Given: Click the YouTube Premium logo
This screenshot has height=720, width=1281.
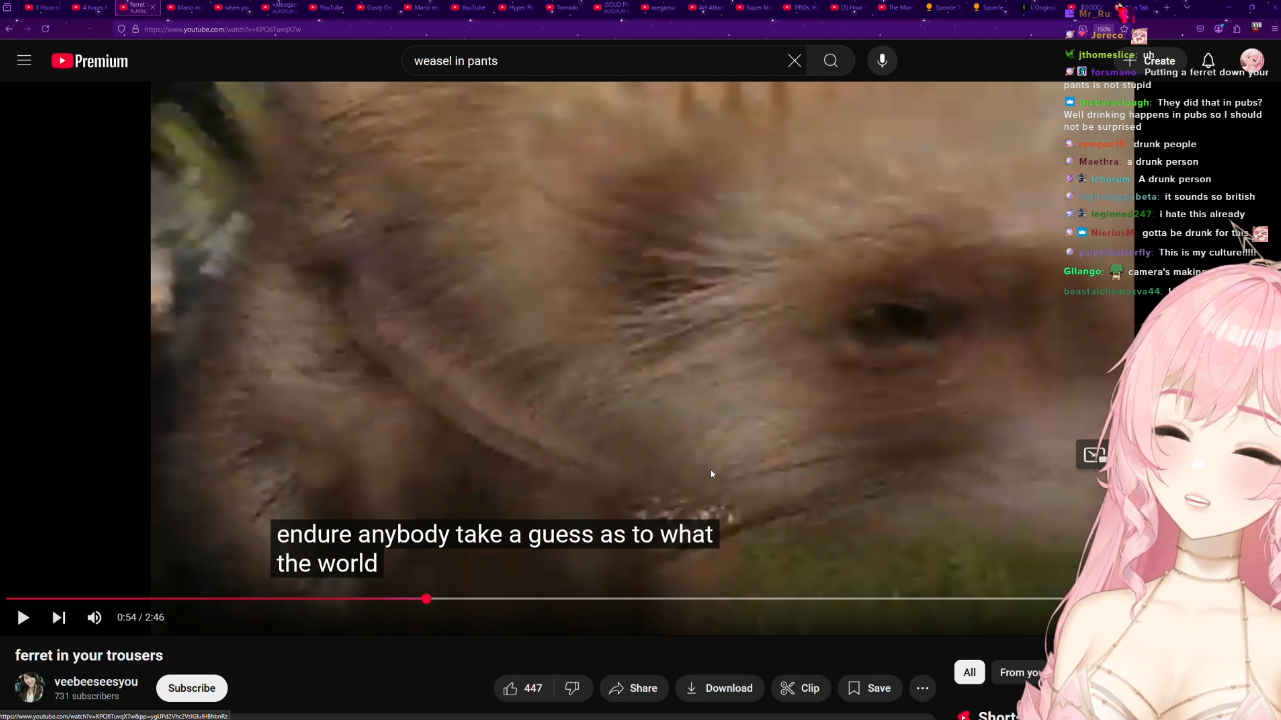Looking at the screenshot, I should [90, 61].
